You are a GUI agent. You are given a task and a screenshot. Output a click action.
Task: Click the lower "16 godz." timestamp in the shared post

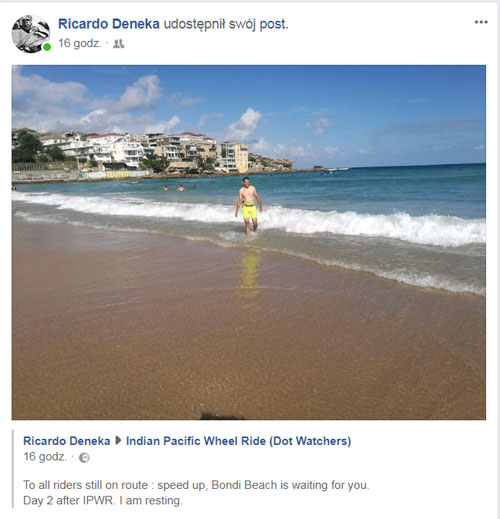[x=45, y=457]
